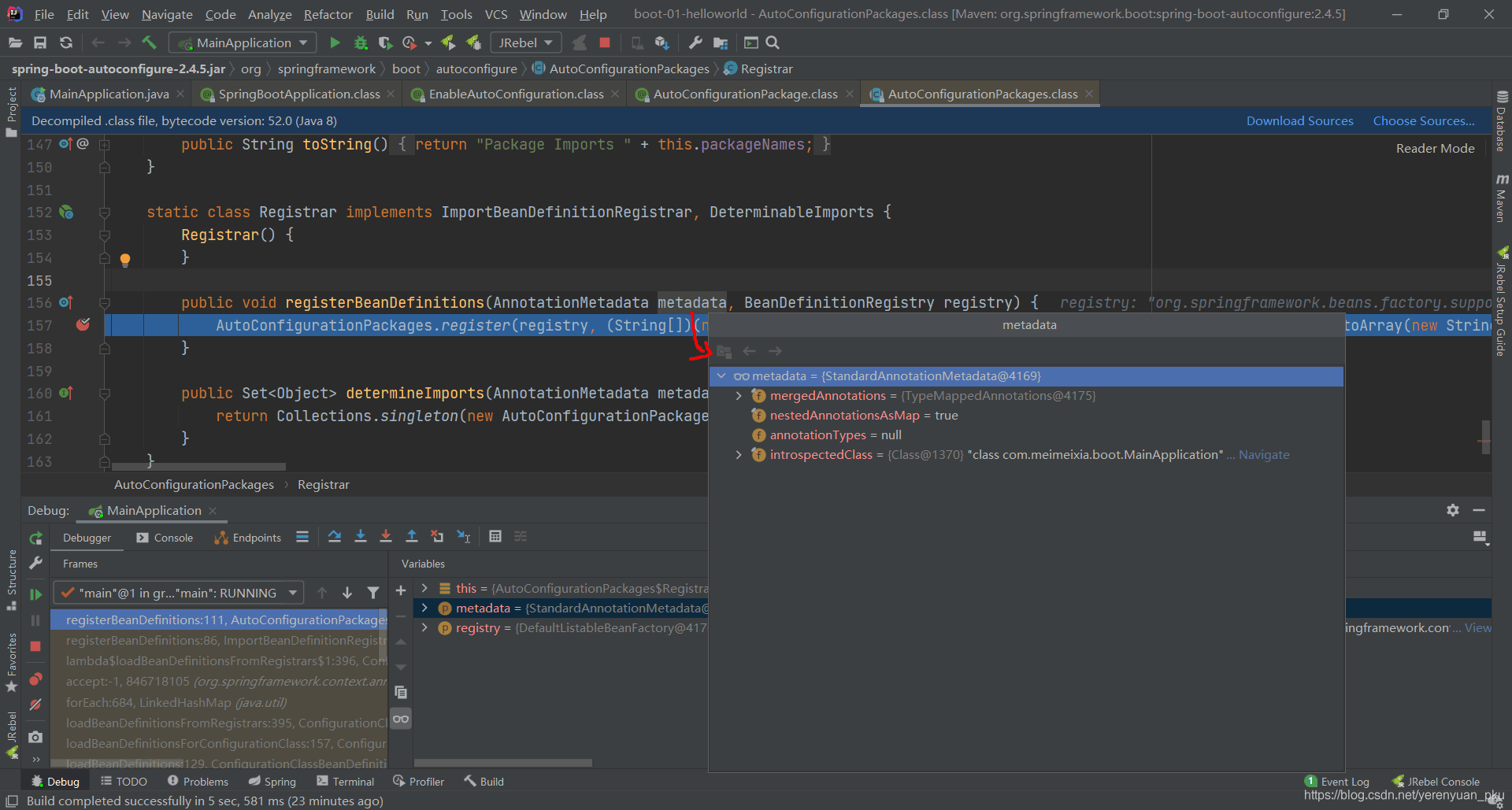The height and width of the screenshot is (810, 1512).
Task: Select frame forEach:684, LinkedHashMap
Action: click(217, 702)
